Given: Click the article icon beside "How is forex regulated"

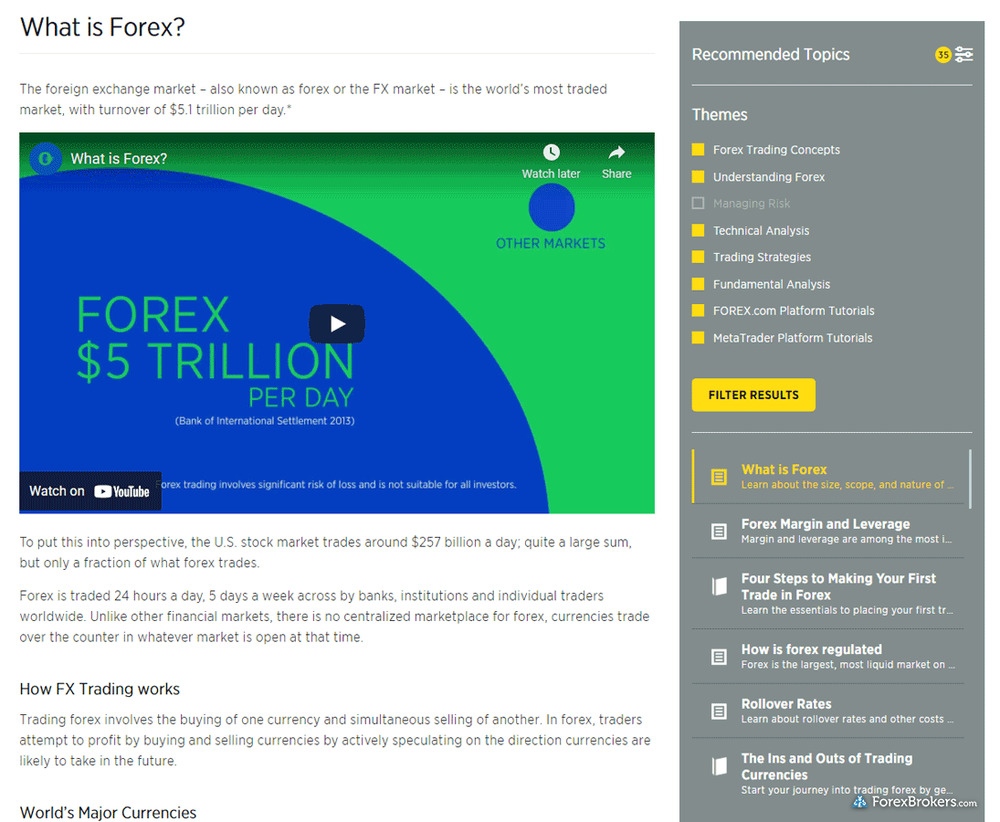Looking at the screenshot, I should tap(718, 655).
